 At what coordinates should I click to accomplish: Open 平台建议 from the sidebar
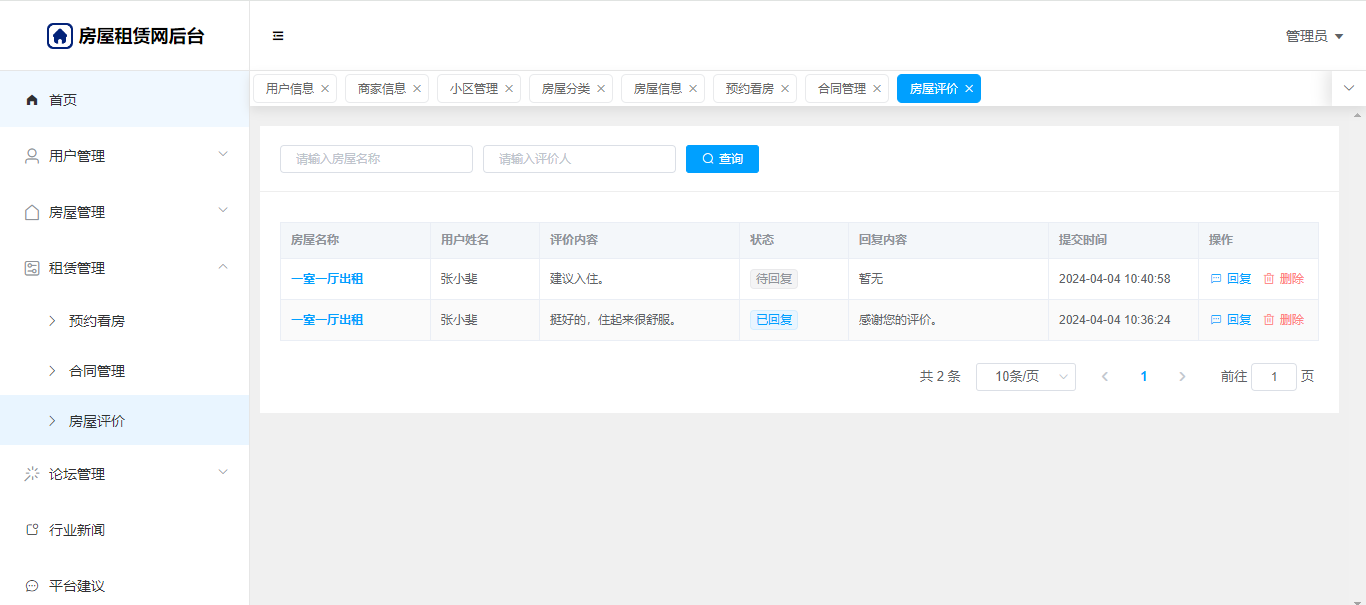[77, 586]
